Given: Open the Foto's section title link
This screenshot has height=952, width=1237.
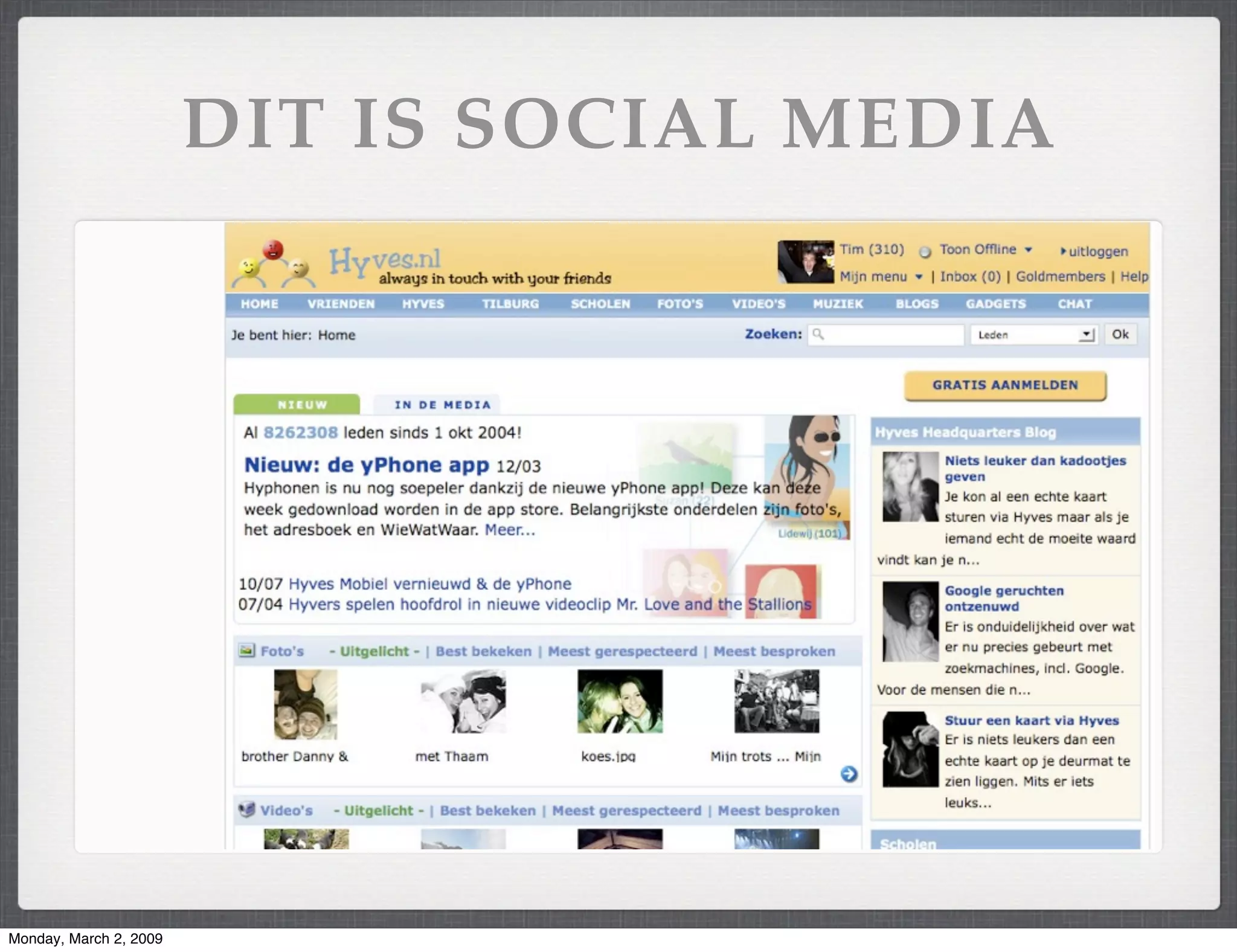Looking at the screenshot, I should coord(282,651).
